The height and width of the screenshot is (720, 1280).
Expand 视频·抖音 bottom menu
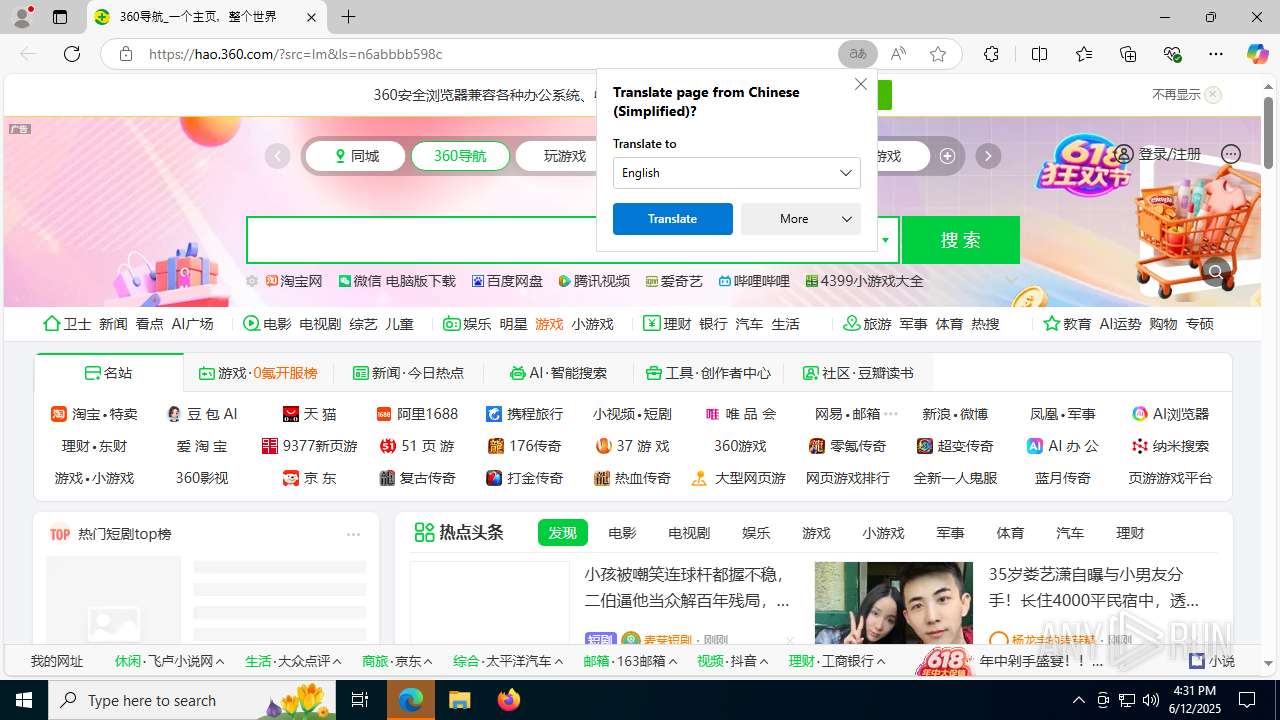[x=732, y=661]
